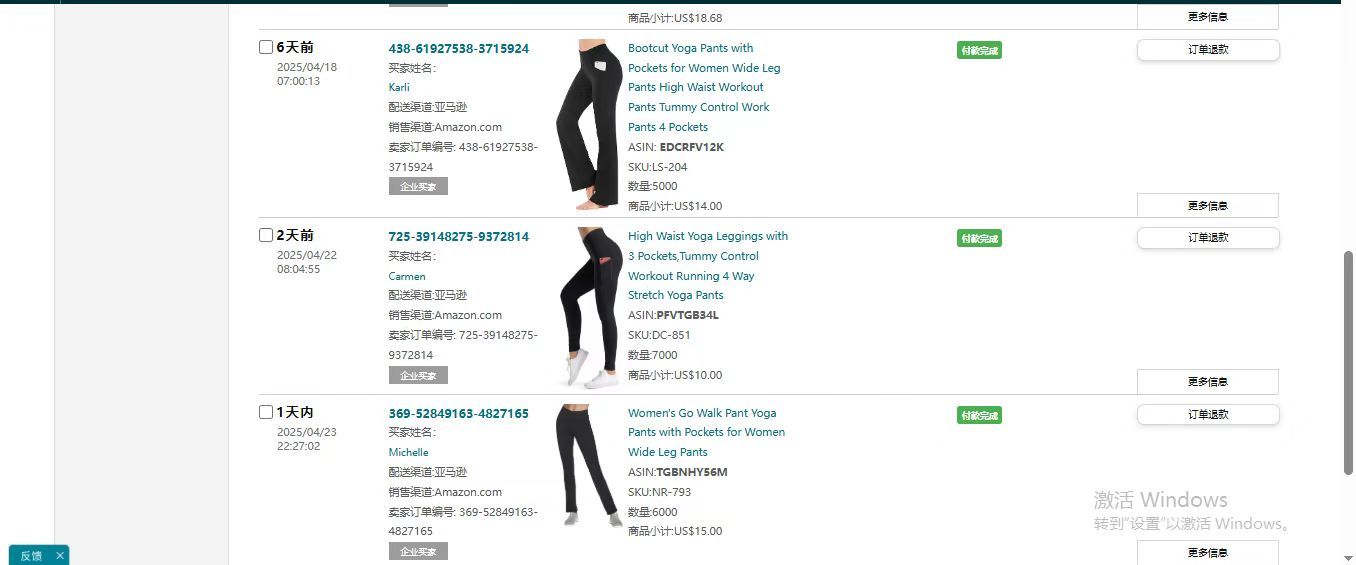This screenshot has width=1356, height=565.
Task: Open order number 369-52849163-4827165
Action: [459, 413]
